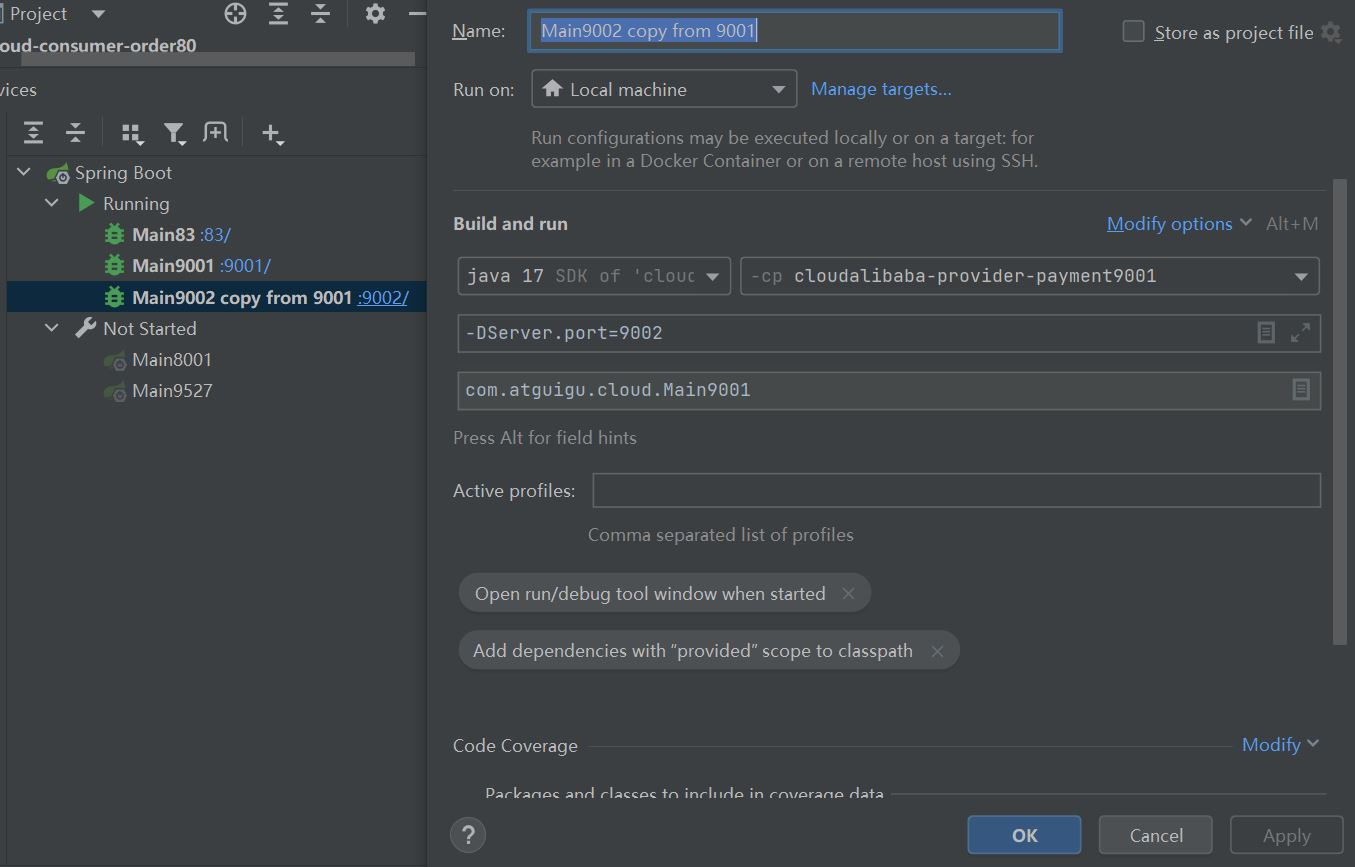Click the Expand All icon in Services toolbar
Image resolution: width=1355 pixels, height=867 pixels.
point(33,133)
